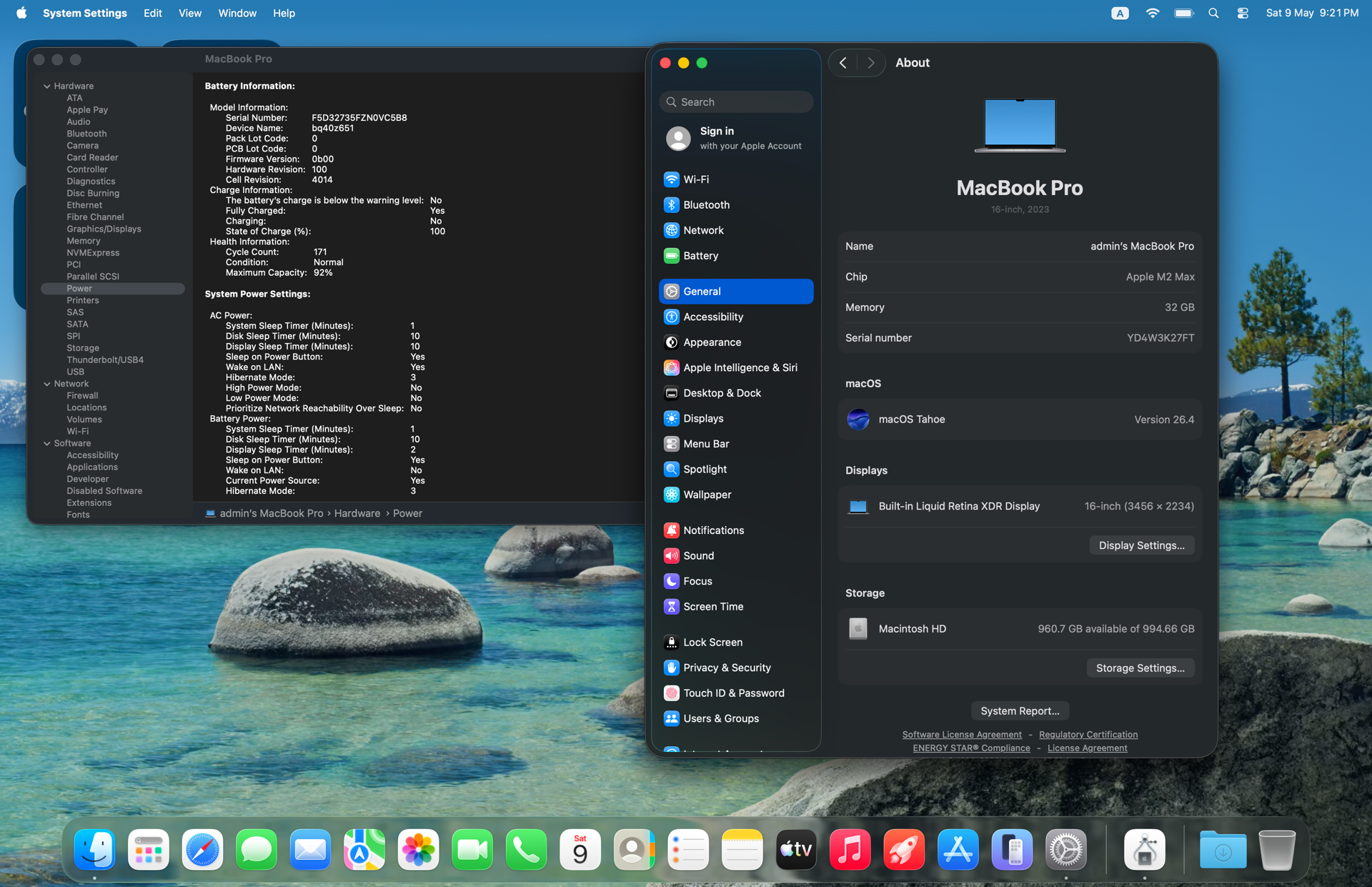Viewport: 1372px width, 887px height.
Task: Open Screen Time settings
Action: pos(736,606)
